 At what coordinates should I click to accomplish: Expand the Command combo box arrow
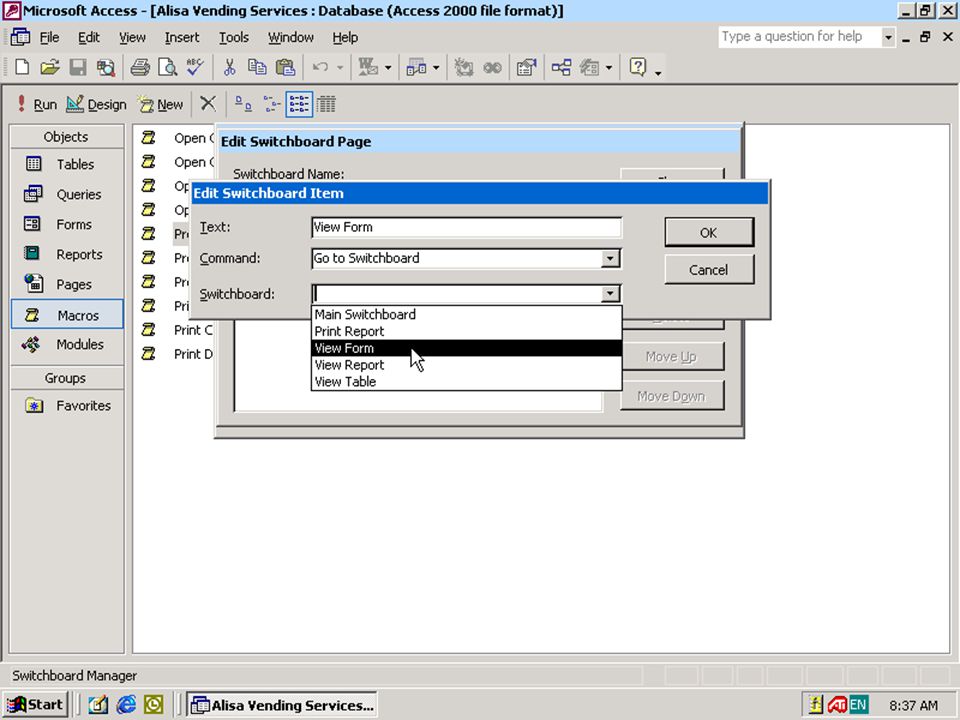pos(610,258)
